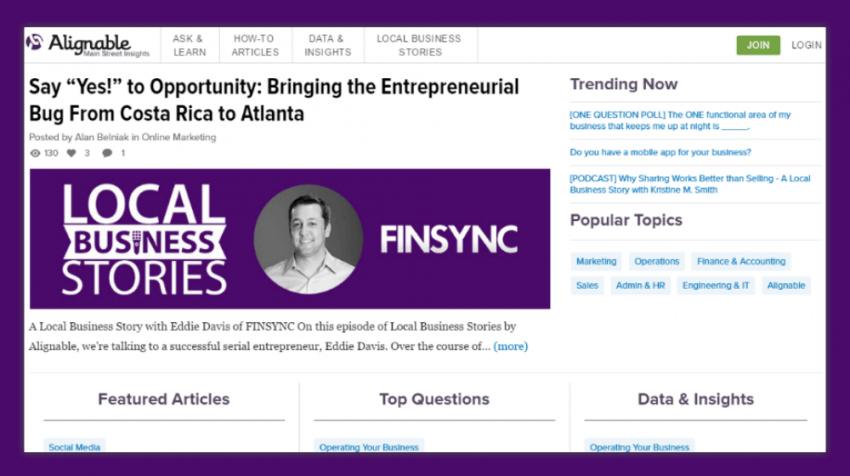Select the Finance & Accounting topic tag
This screenshot has width=850, height=476.
[740, 261]
